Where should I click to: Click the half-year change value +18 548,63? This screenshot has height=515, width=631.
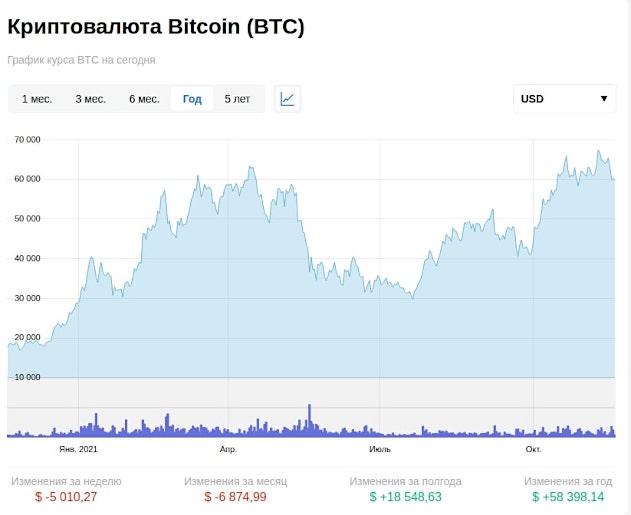point(406,497)
